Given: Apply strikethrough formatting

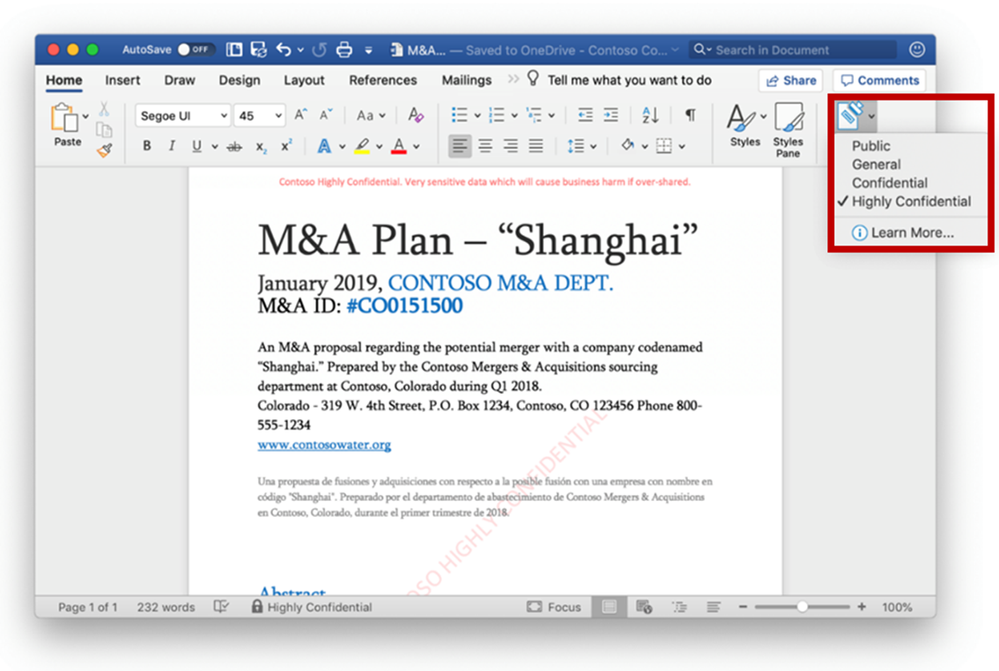Looking at the screenshot, I should click(234, 147).
